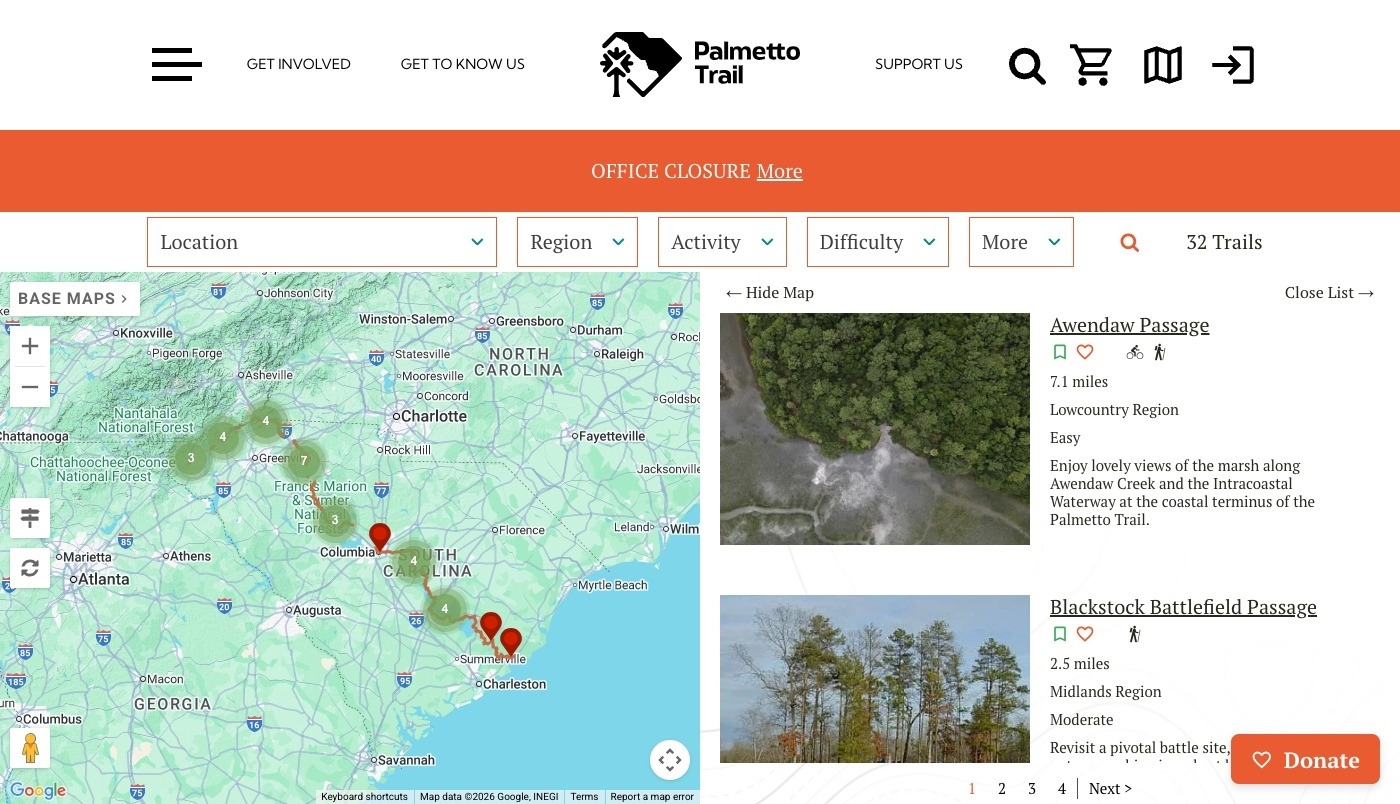Screen dimensions: 1400x804
Task: Expand the Region dropdown filter
Action: [577, 242]
